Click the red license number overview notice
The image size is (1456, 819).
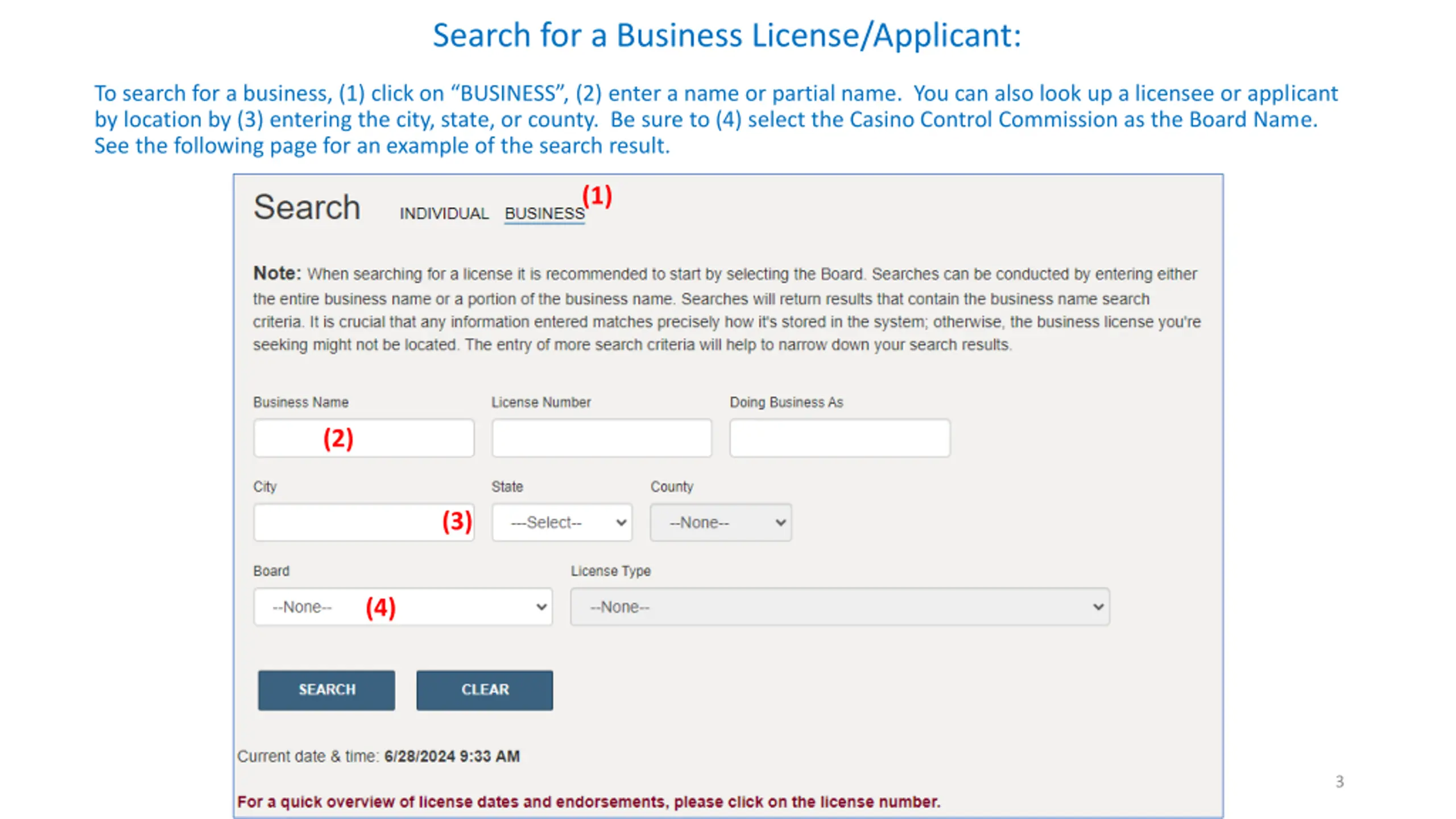click(x=589, y=802)
